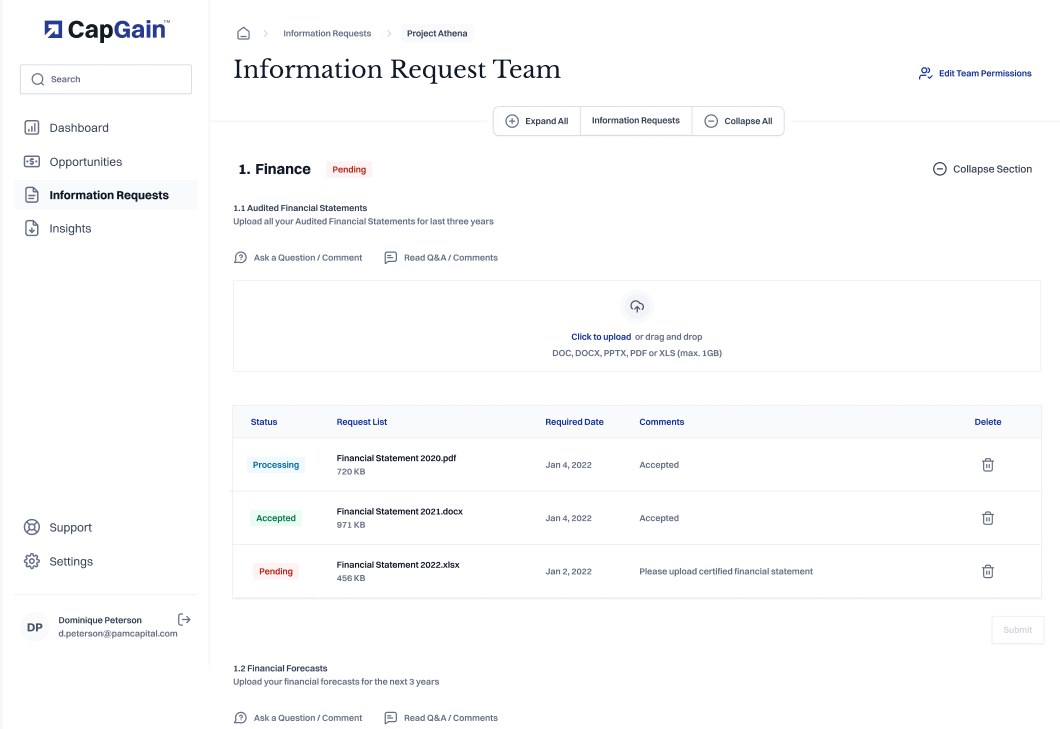This screenshot has height=729, width=1060.
Task: Collapse all sections with Collapse All
Action: tap(738, 121)
